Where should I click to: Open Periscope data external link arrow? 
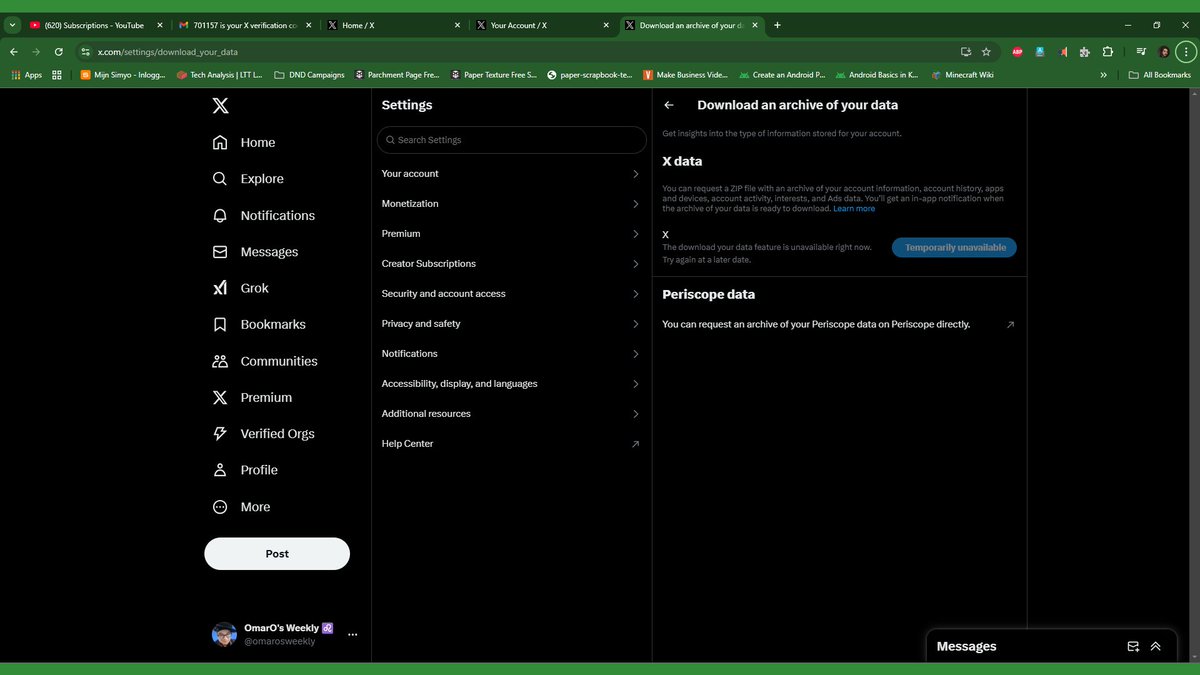click(1010, 324)
